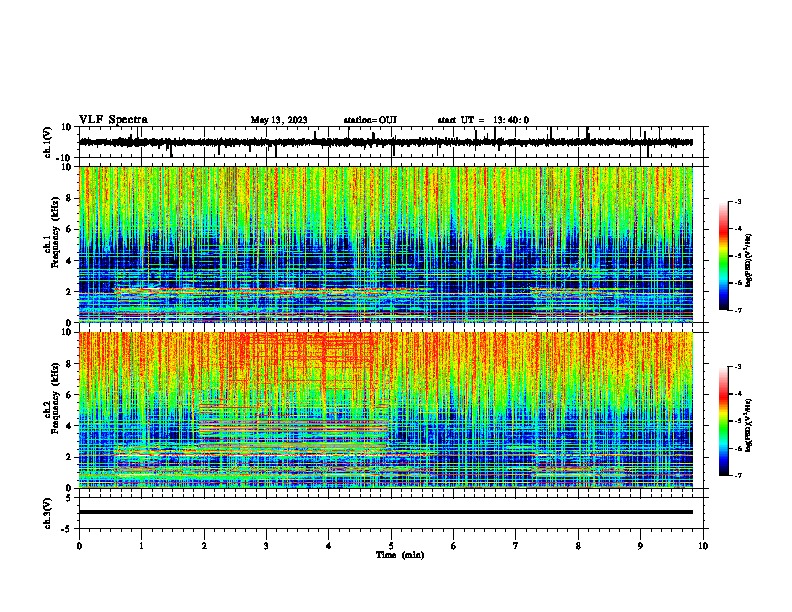Click the "station=OUI" header label
Viewport: 792px width, 612px height.
click(370, 120)
